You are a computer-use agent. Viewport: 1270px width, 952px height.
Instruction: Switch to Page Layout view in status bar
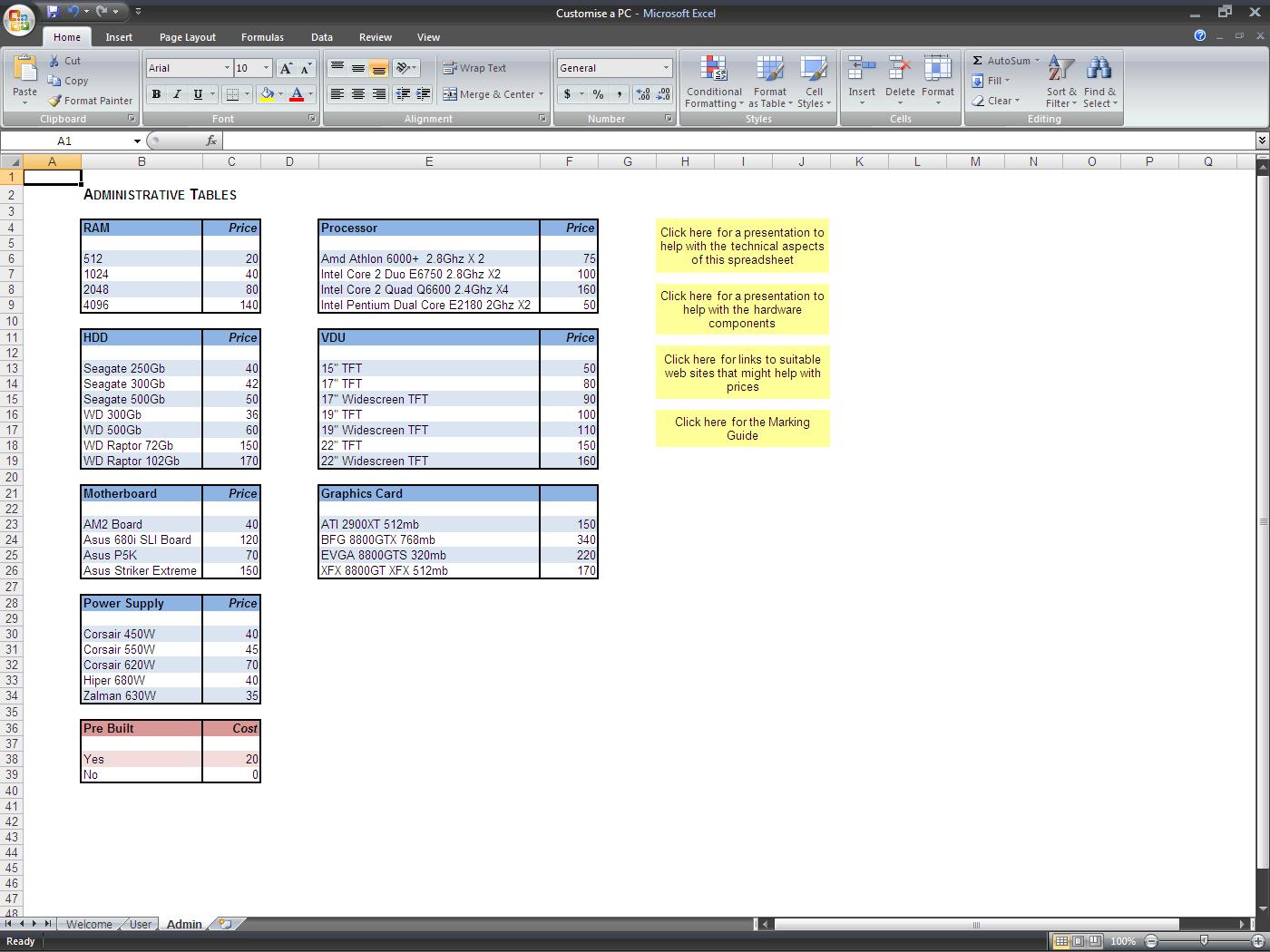[x=1078, y=941]
